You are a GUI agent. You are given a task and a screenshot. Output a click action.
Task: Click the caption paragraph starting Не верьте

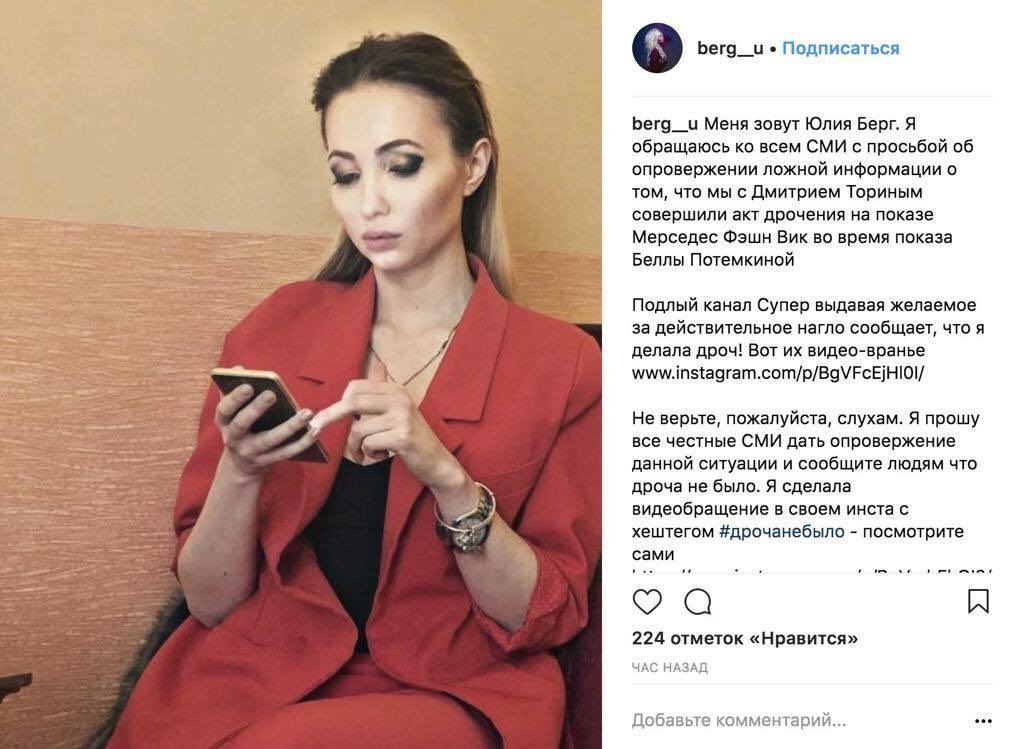pyautogui.click(x=805, y=486)
